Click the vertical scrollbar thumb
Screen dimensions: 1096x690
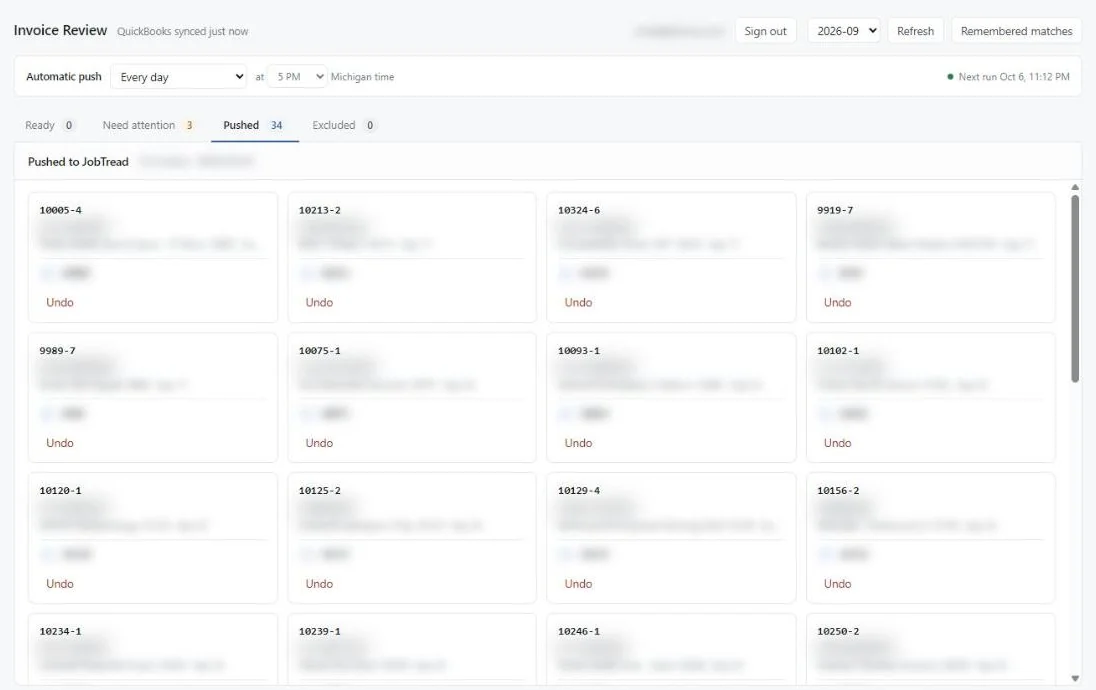(1074, 288)
